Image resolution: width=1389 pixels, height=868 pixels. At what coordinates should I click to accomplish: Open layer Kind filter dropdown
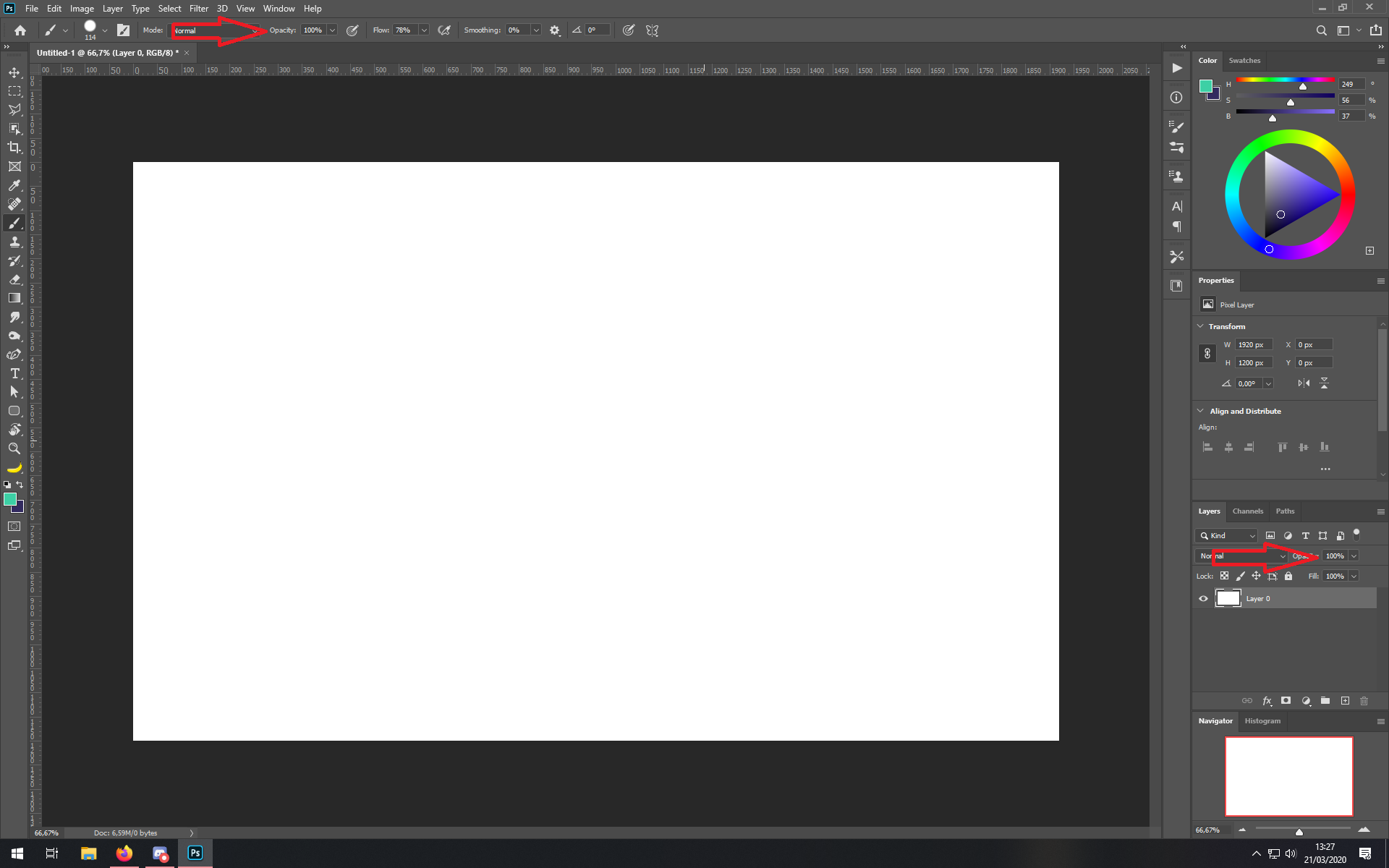coord(1227,536)
